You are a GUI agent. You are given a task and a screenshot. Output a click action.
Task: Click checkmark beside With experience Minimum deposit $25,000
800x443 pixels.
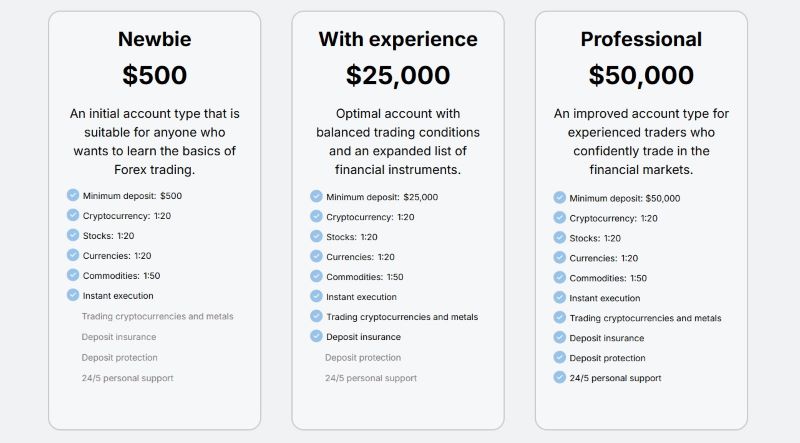pos(317,196)
